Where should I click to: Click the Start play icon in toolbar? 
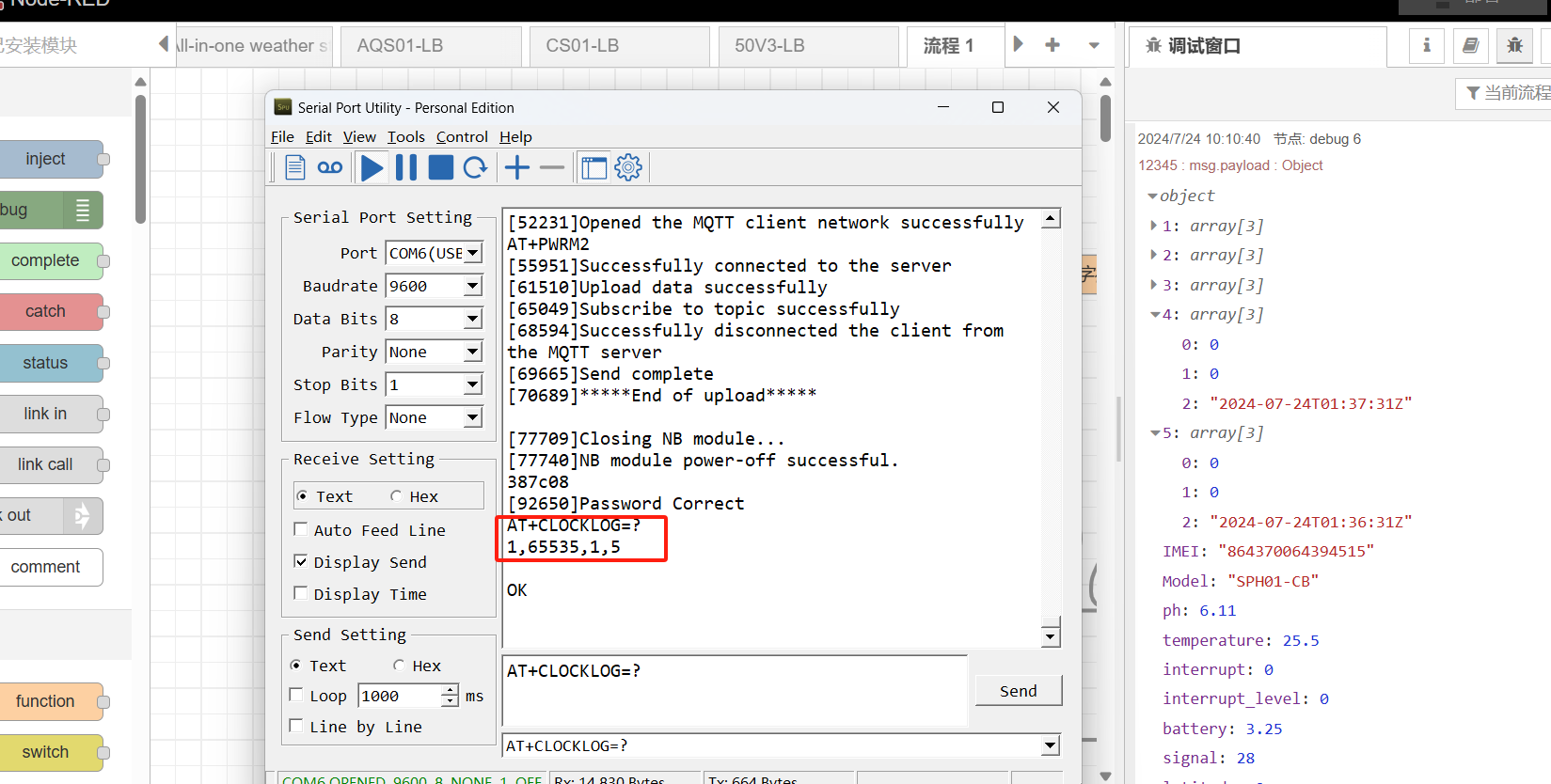(x=372, y=168)
